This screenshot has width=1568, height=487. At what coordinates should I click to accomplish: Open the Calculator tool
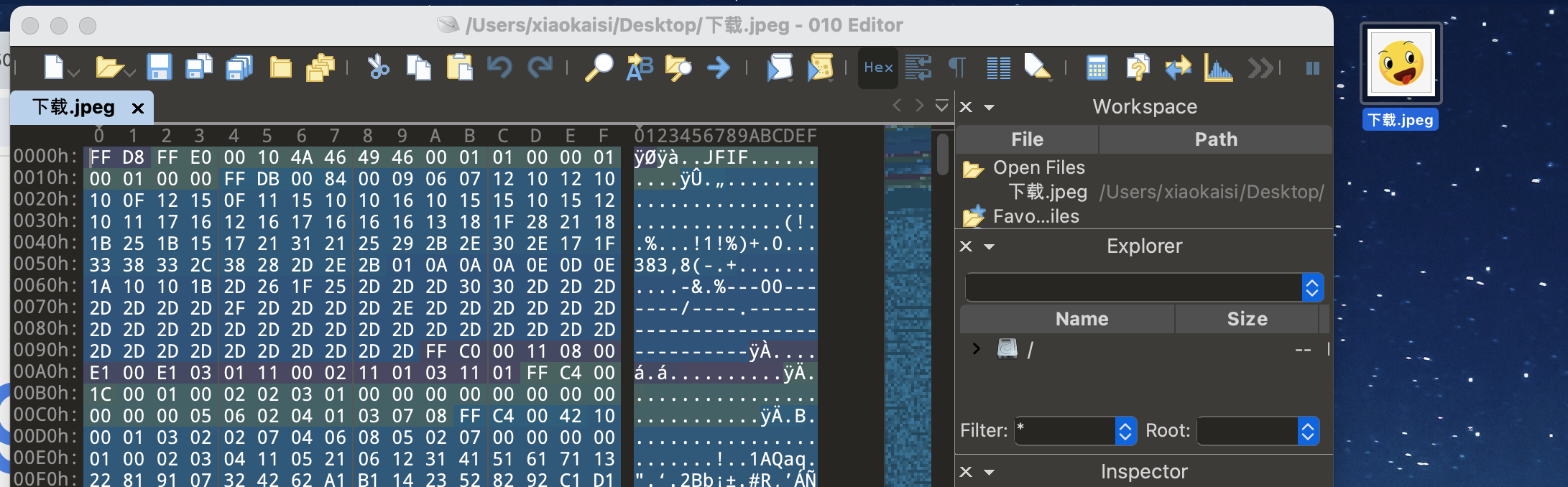1097,68
